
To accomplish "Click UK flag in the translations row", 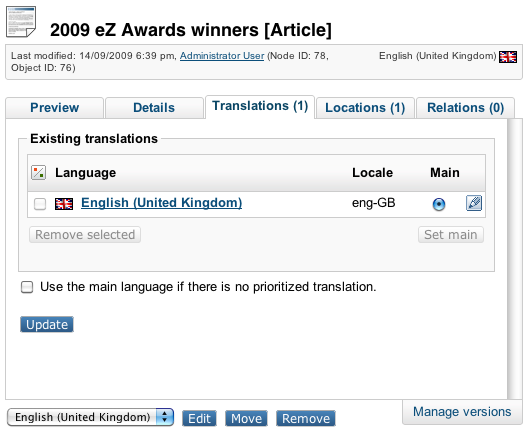I will (x=64, y=204).
